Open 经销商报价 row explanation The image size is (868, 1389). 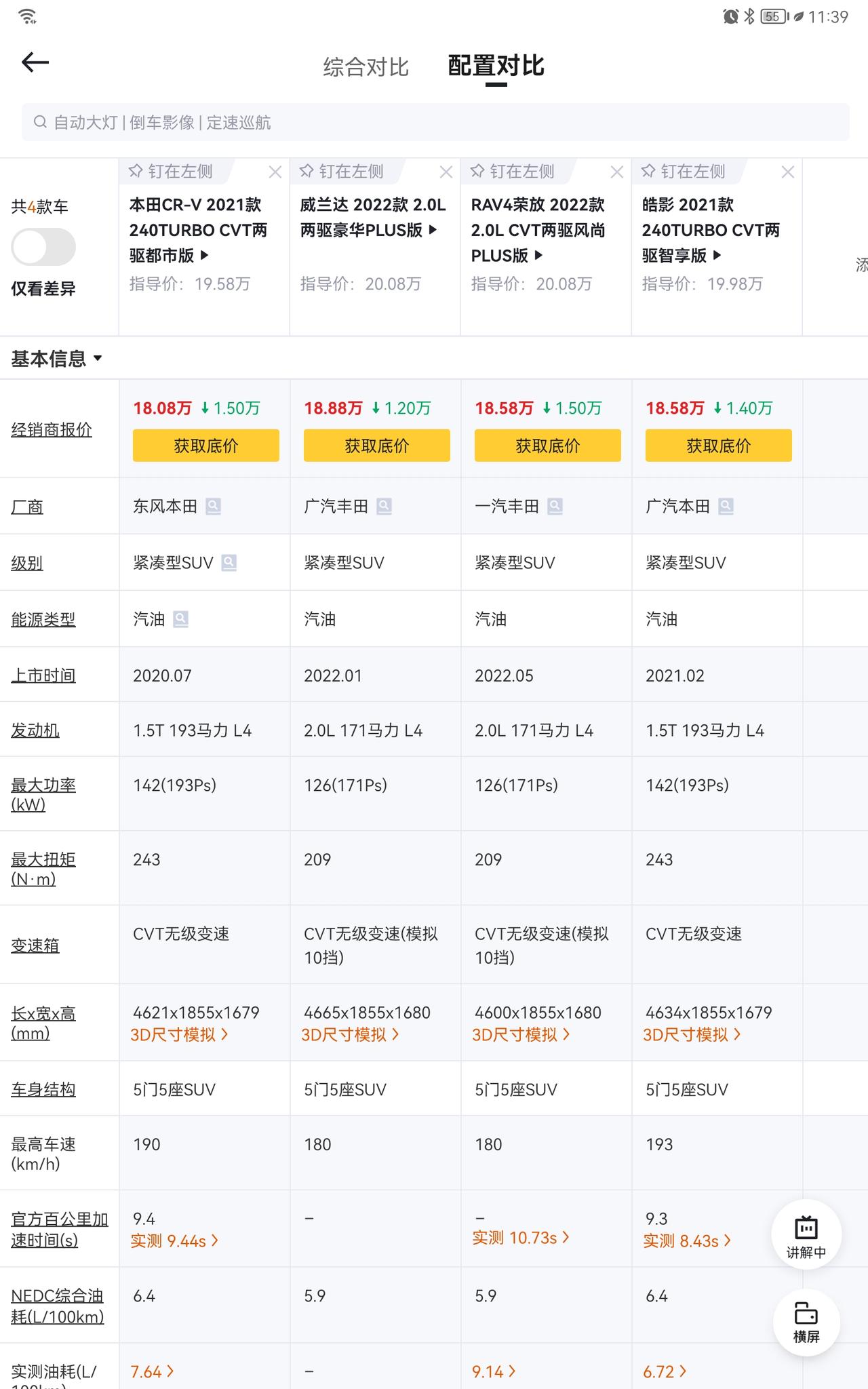[x=52, y=429]
